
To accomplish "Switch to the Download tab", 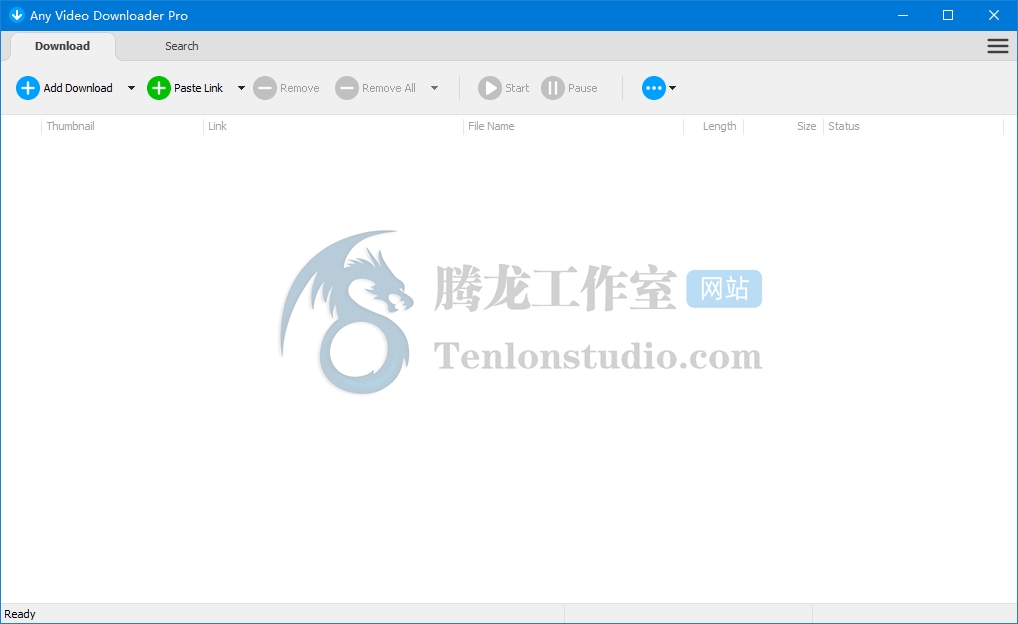I will tap(62, 46).
